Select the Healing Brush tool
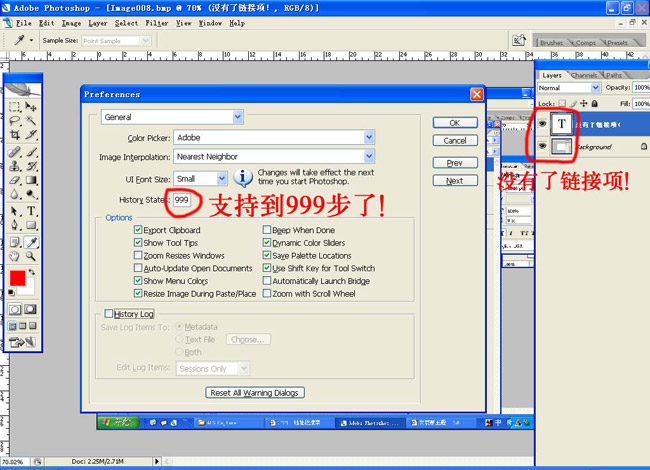Viewport: 650px width, 470px height. tap(15, 152)
